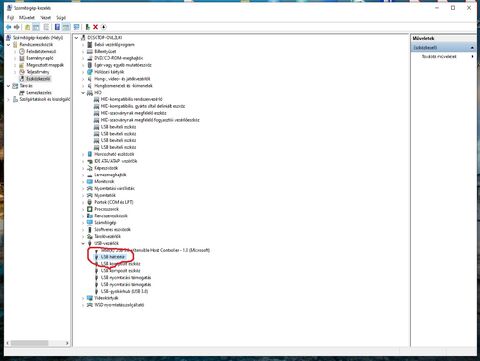Viewport: 480px width, 361px height.
Task: Expand the IDE ATA/ATAPI vezérlők category
Action: coord(83,161)
